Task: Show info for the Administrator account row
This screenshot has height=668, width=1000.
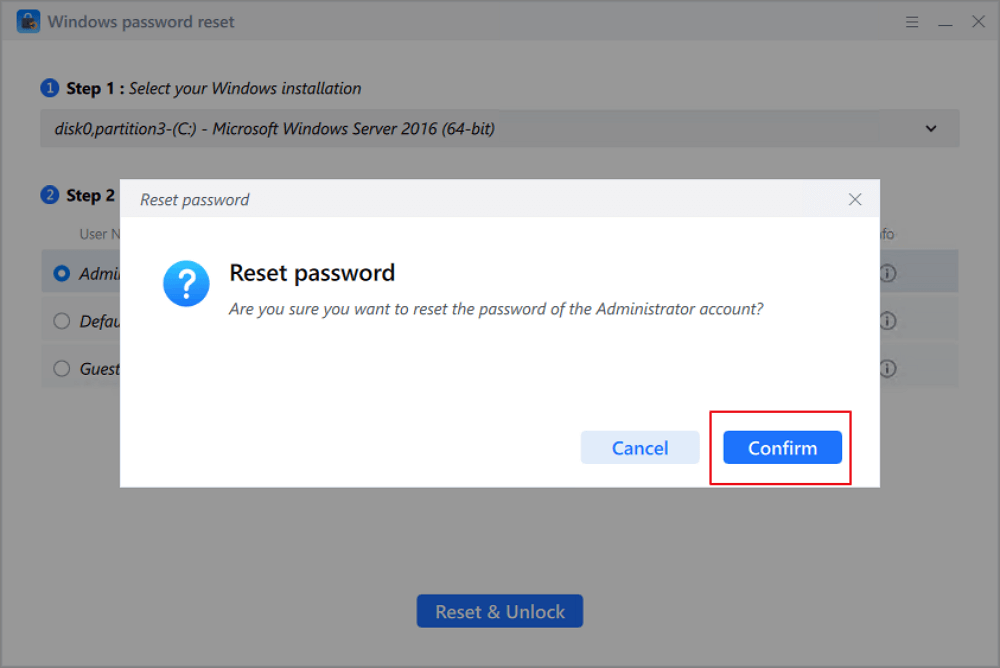Action: (x=886, y=273)
